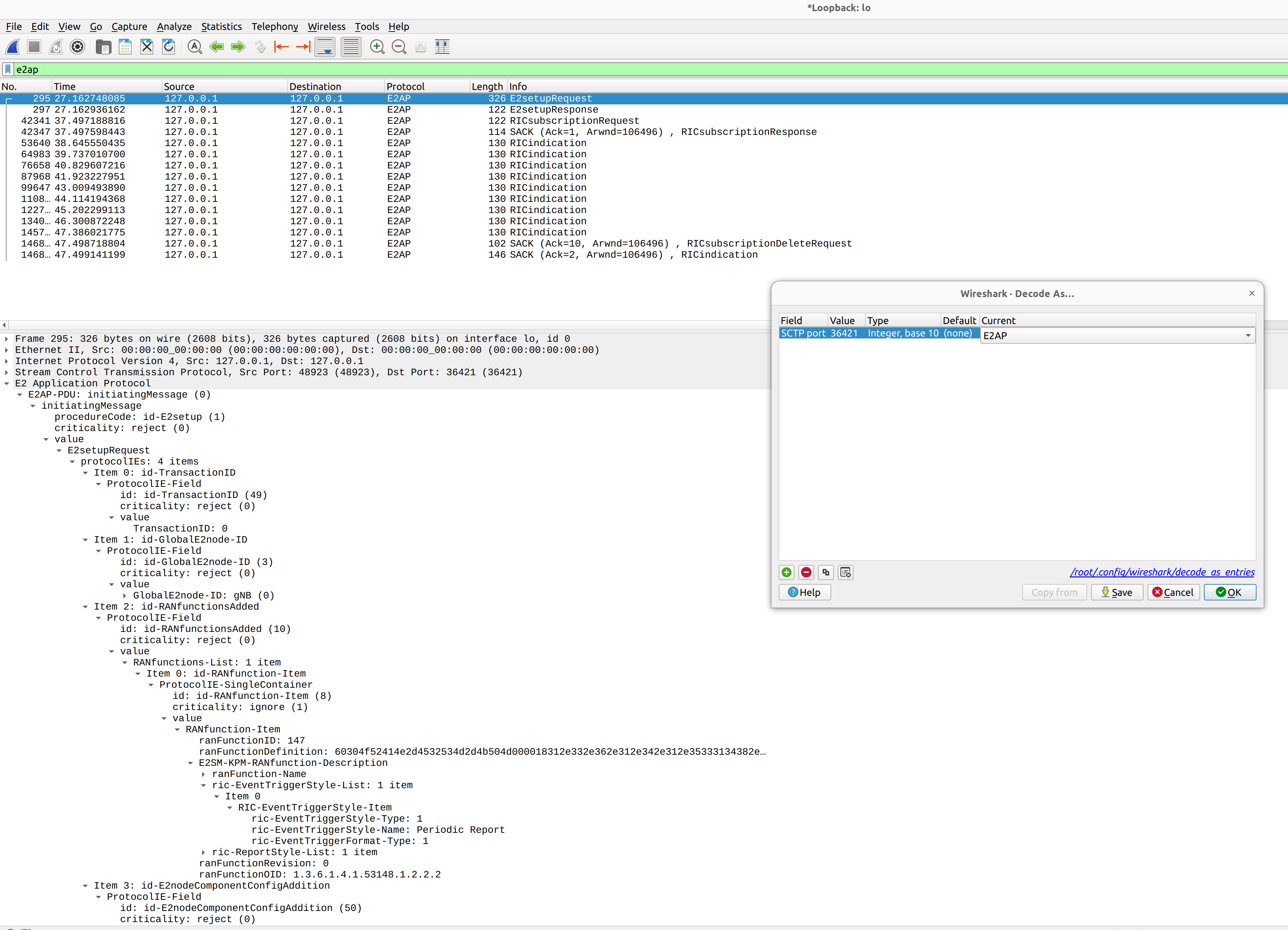Expand the Ethernet II details
Viewport: 1288px width, 930px height.
[6, 351]
